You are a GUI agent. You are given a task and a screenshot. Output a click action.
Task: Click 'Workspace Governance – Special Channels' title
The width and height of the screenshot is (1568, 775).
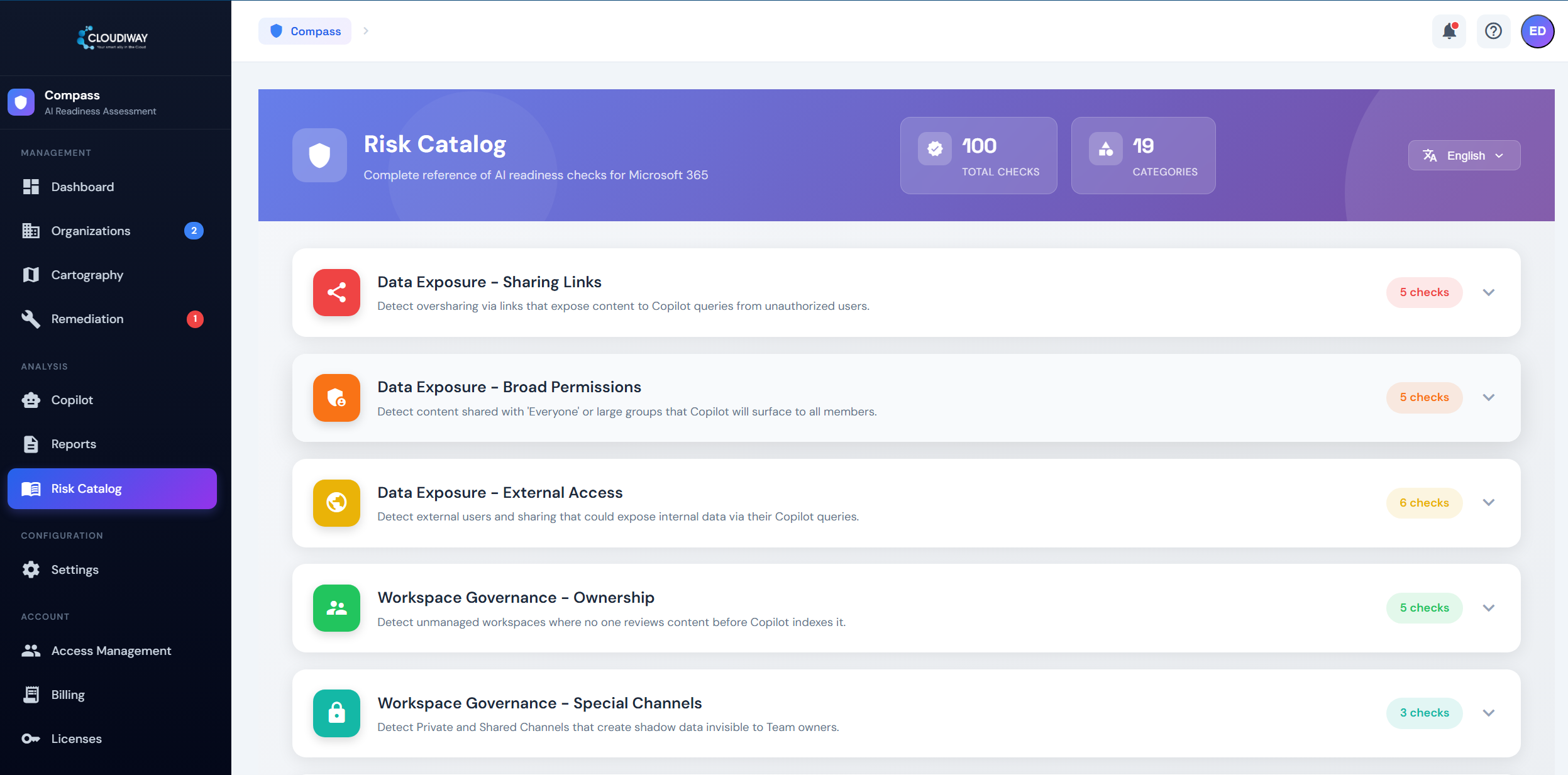click(539, 703)
